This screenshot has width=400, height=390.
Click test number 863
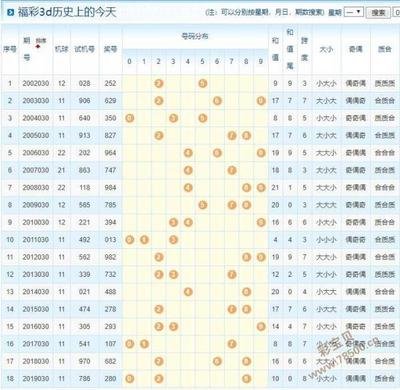coord(84,170)
